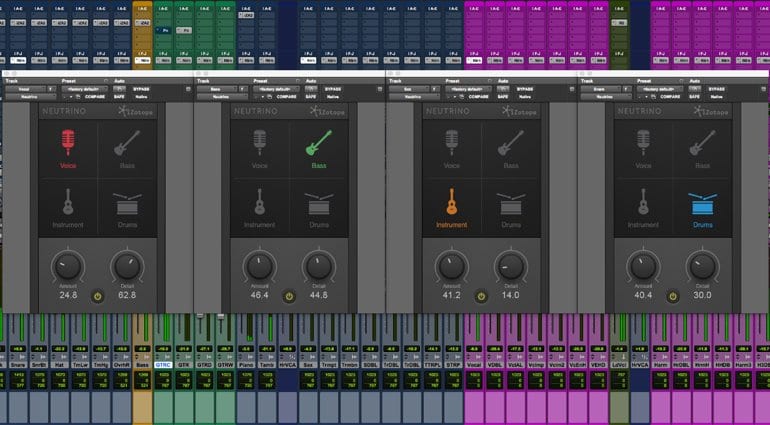Toggle BYPASS in the Bass plug-in header
Image resolution: width=770 pixels, height=425 pixels.
point(332,89)
